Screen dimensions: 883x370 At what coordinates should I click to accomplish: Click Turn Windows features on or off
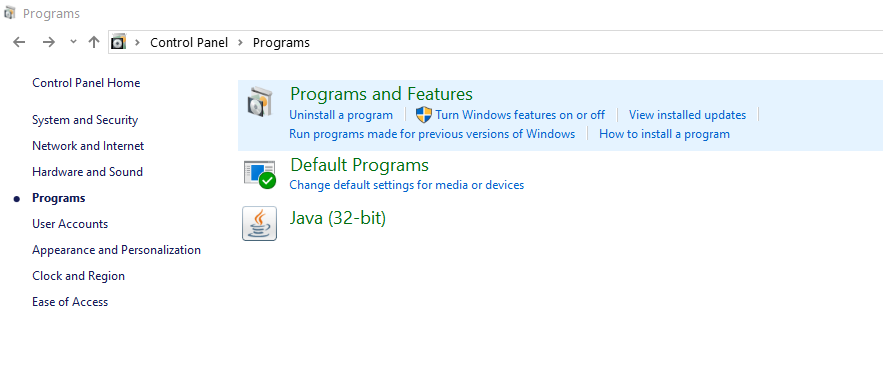[x=520, y=115]
